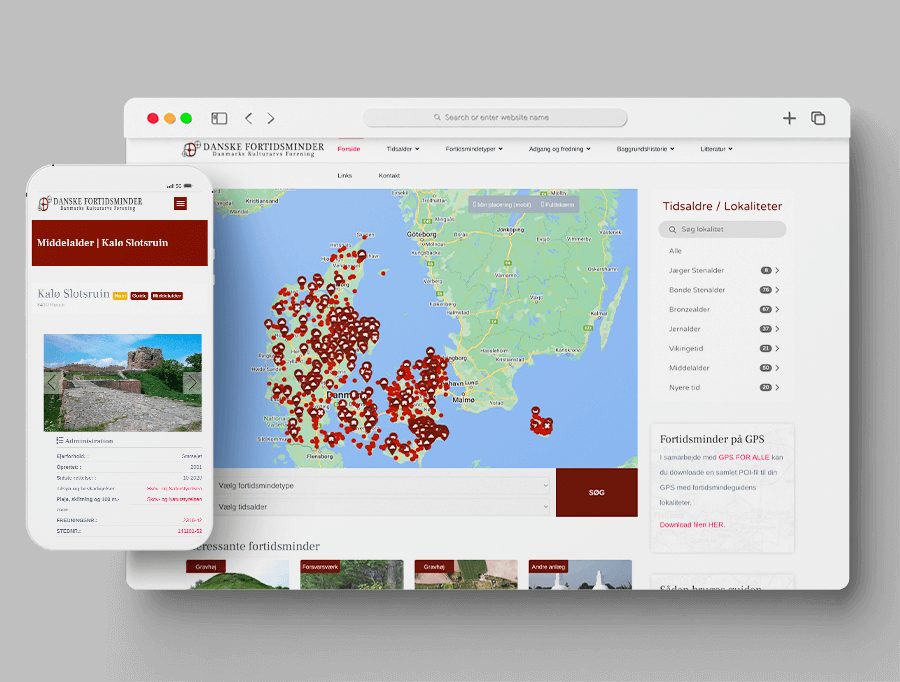The height and width of the screenshot is (682, 900).
Task: Show next photo of Kalø Slotsruin
Action: [x=191, y=383]
